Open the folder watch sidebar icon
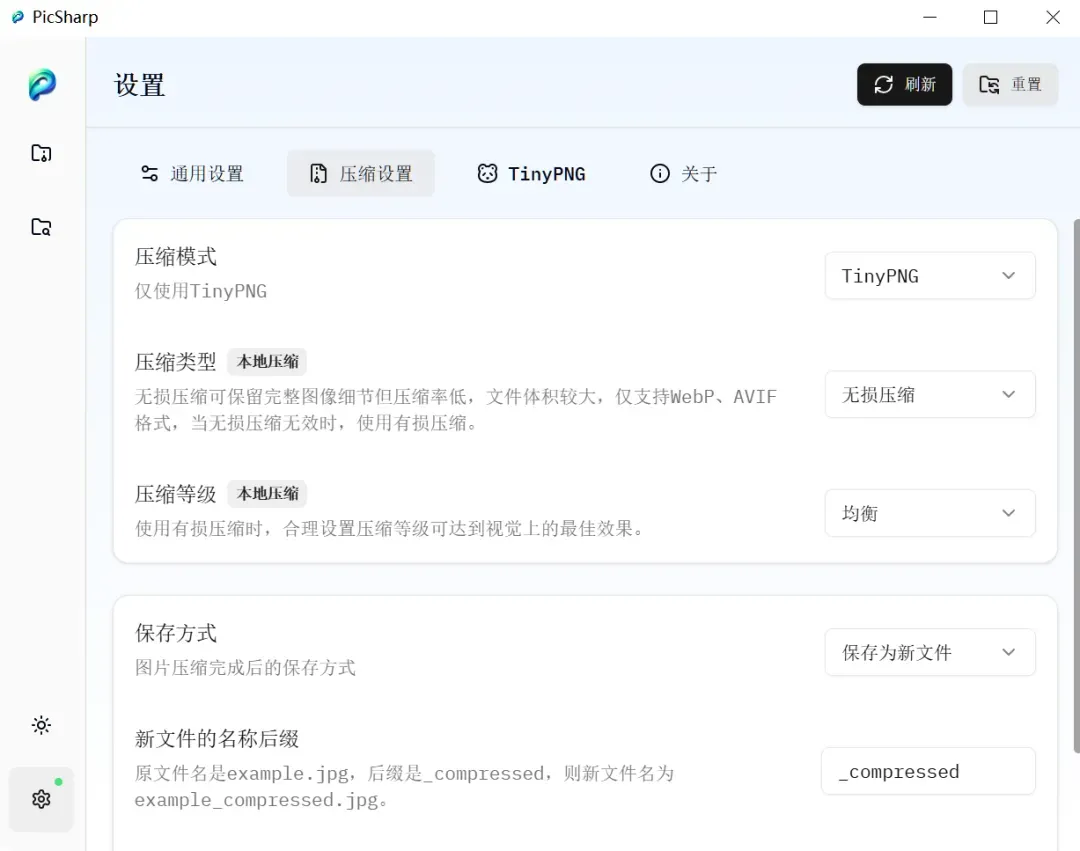Screen dimensions: 1080x851 click(x=41, y=227)
